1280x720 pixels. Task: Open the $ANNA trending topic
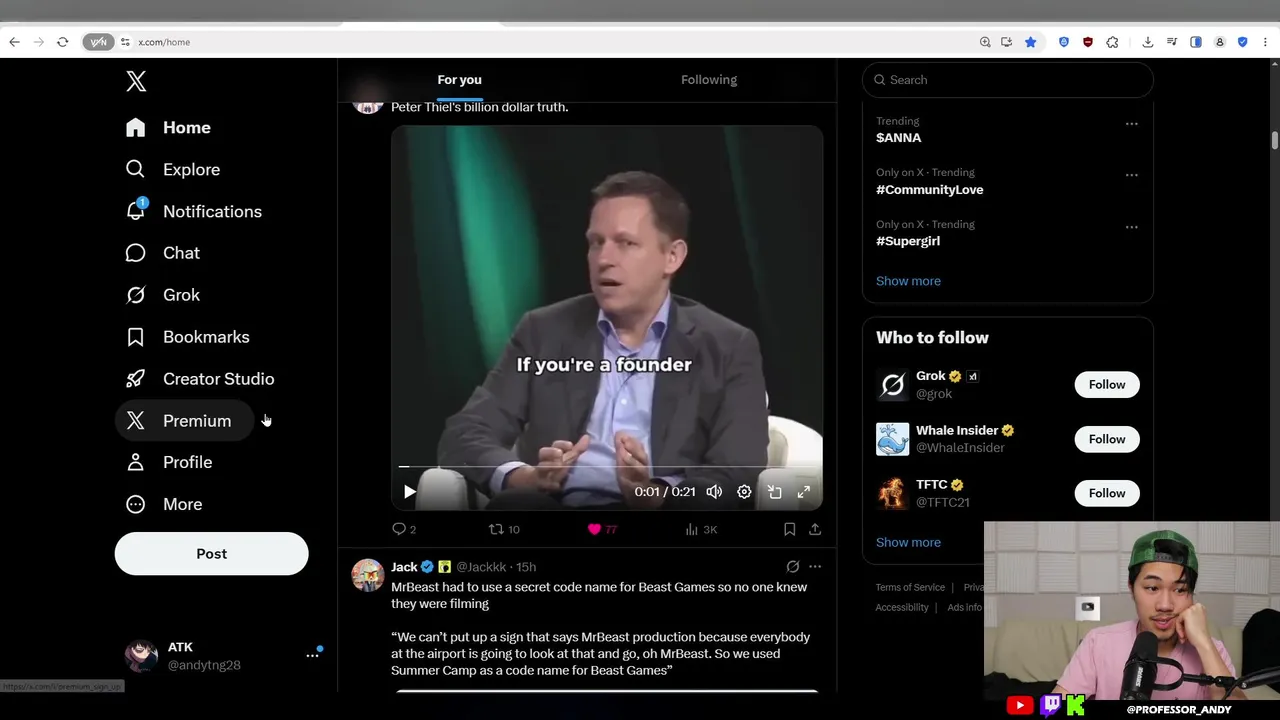coord(898,138)
